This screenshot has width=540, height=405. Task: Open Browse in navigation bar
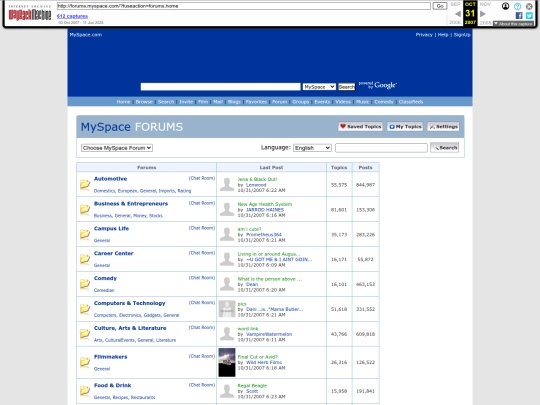click(x=144, y=102)
